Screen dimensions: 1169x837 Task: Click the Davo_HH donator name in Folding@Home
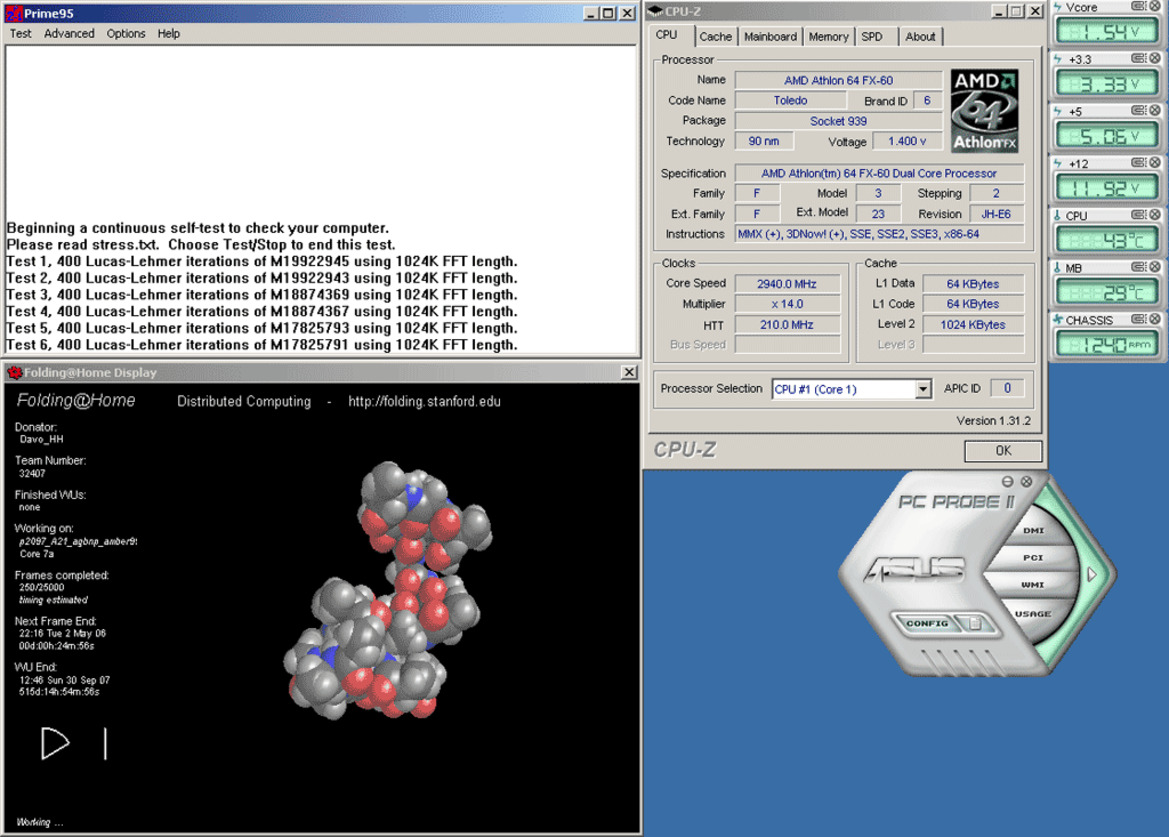coord(42,440)
